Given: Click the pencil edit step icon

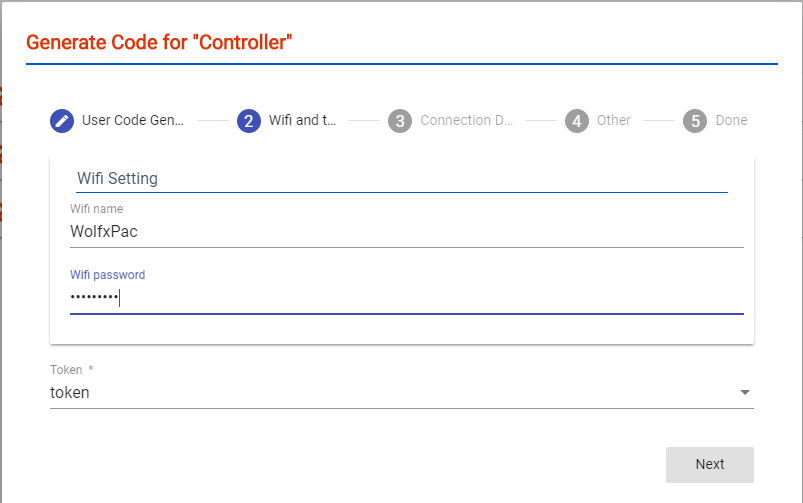Looking at the screenshot, I should pyautogui.click(x=62, y=121).
